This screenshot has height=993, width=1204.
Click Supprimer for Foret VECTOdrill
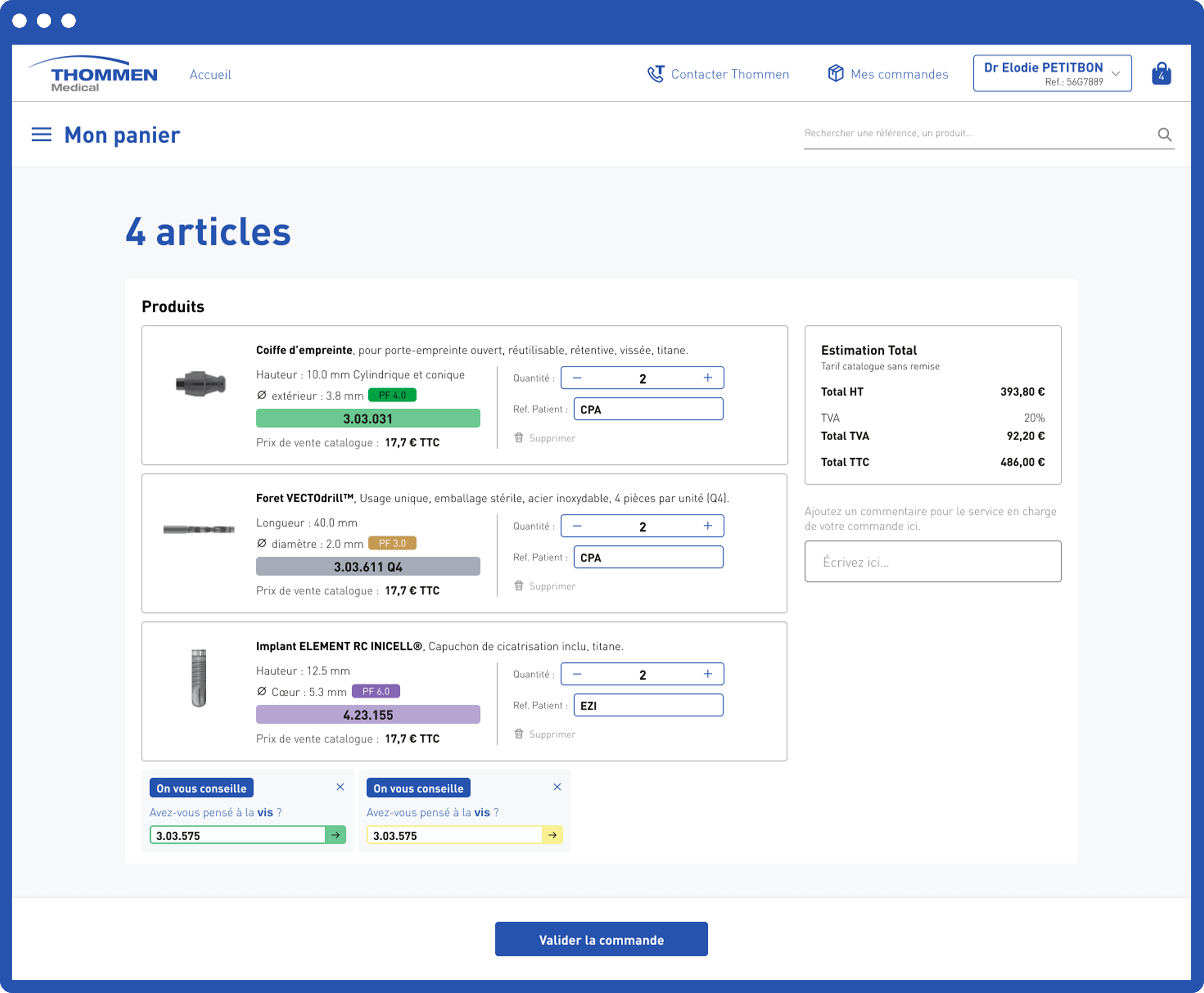[x=552, y=586]
